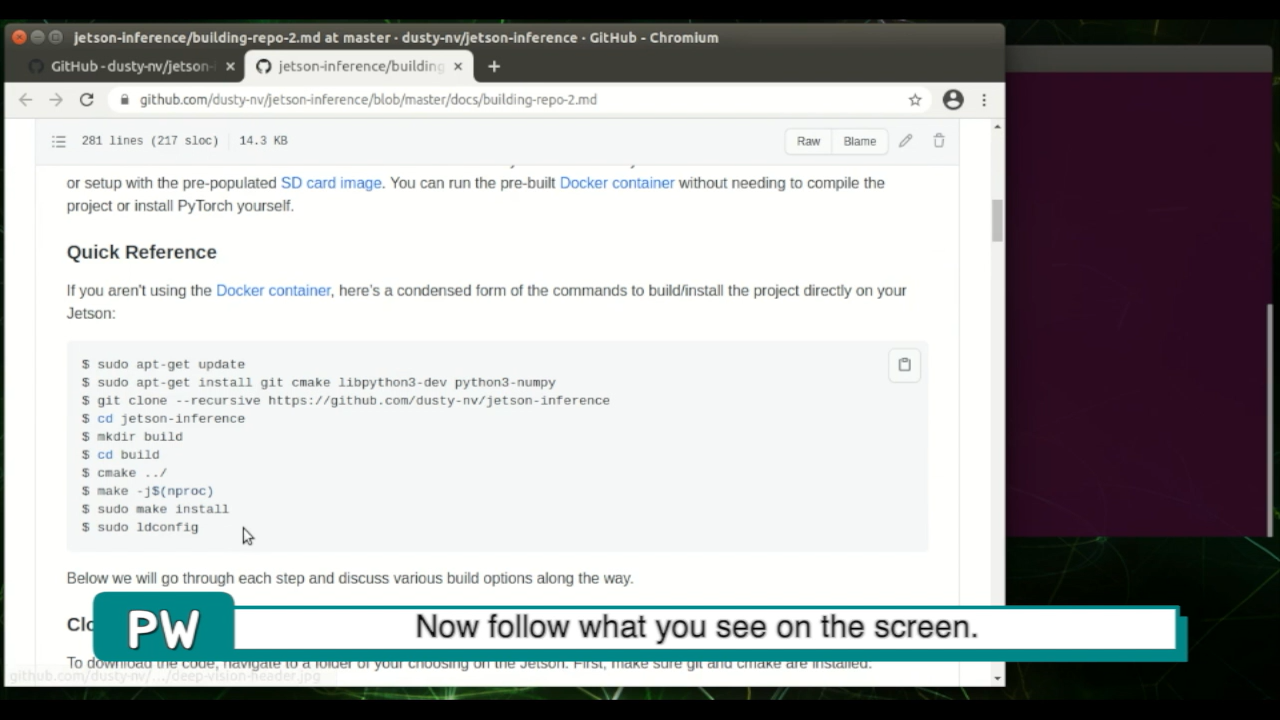Reload the page with the refresh icon

tap(87, 100)
